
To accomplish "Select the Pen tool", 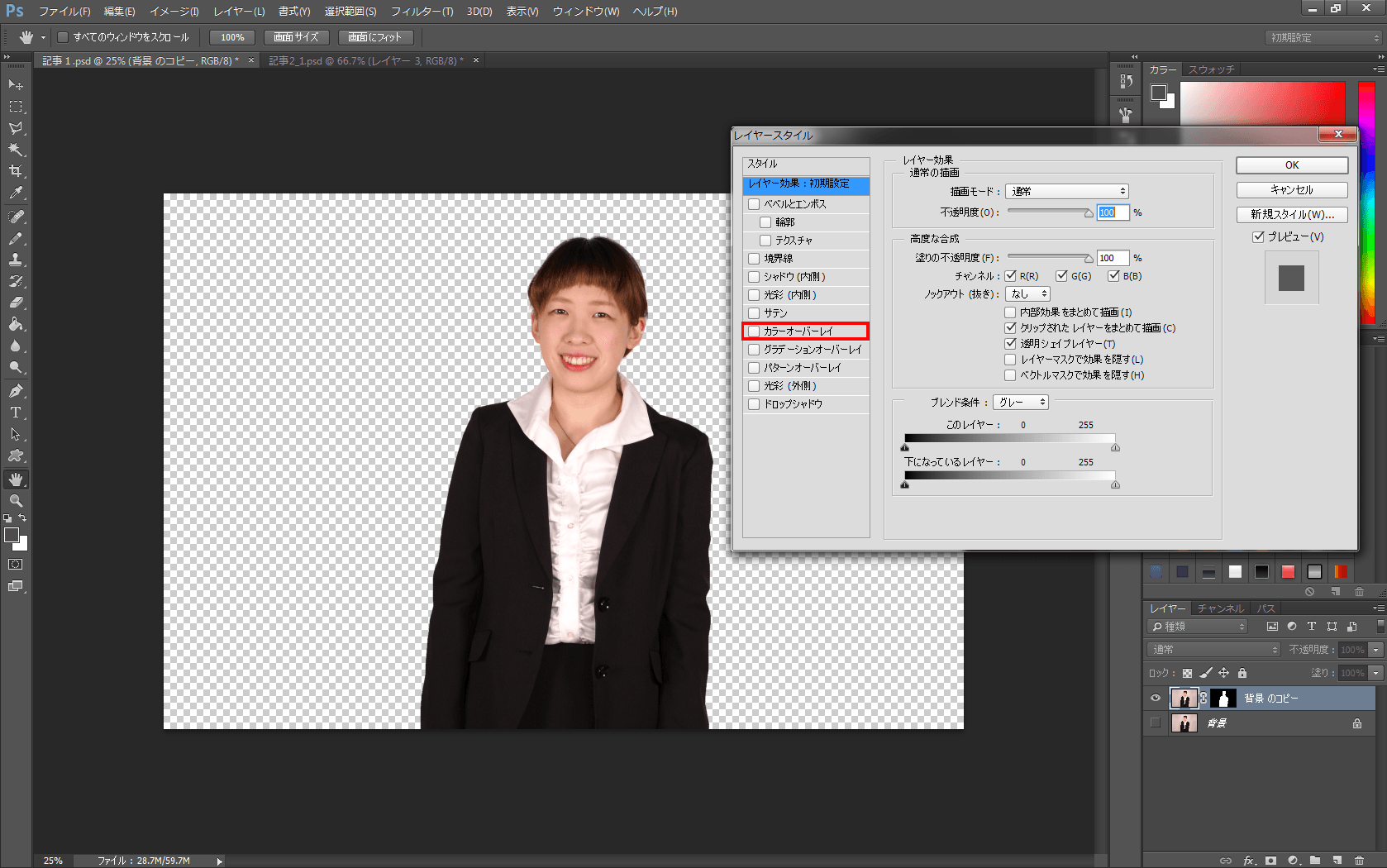I will (x=16, y=391).
